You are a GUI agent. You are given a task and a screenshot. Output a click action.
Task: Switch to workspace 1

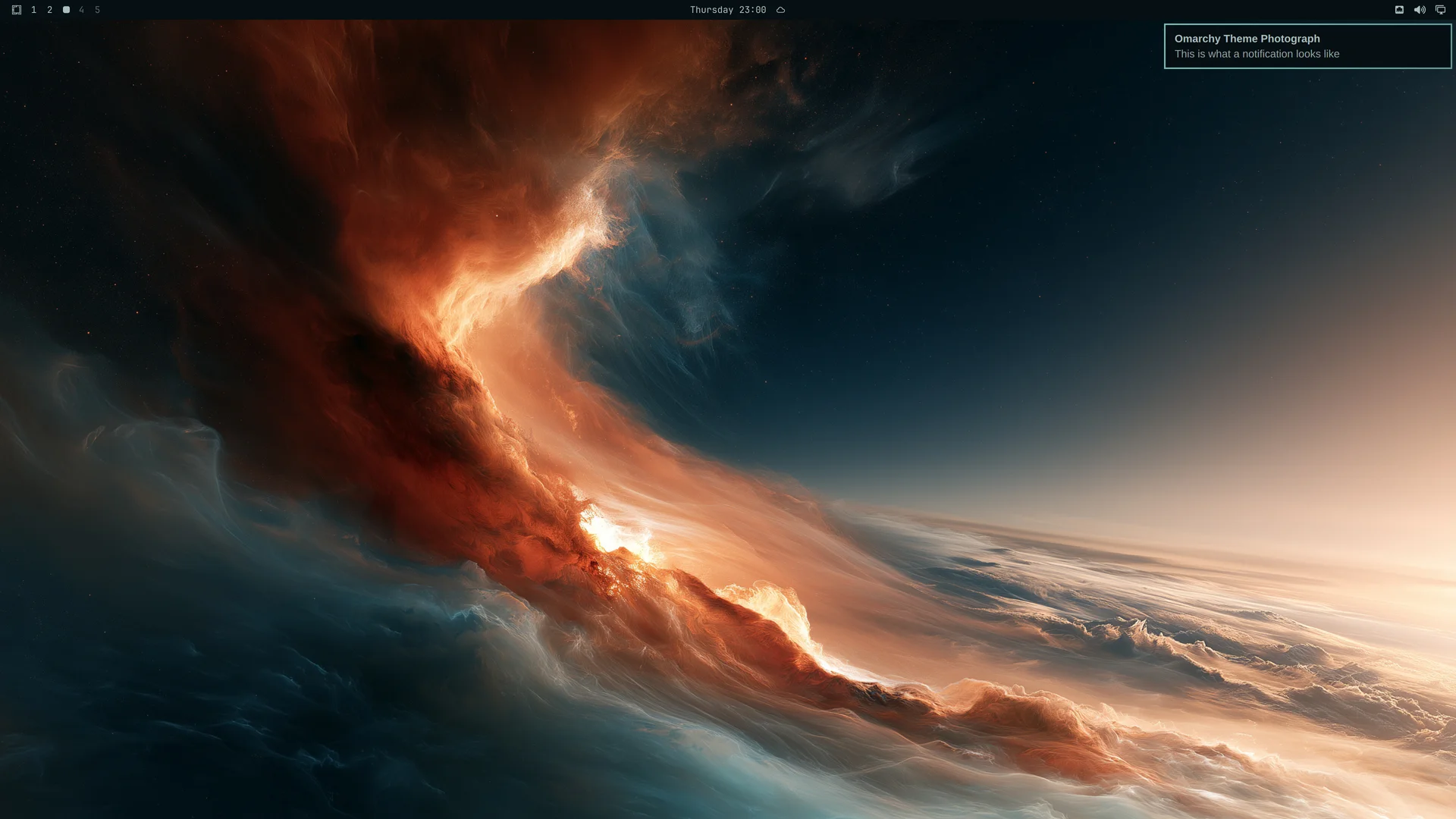coord(33,10)
